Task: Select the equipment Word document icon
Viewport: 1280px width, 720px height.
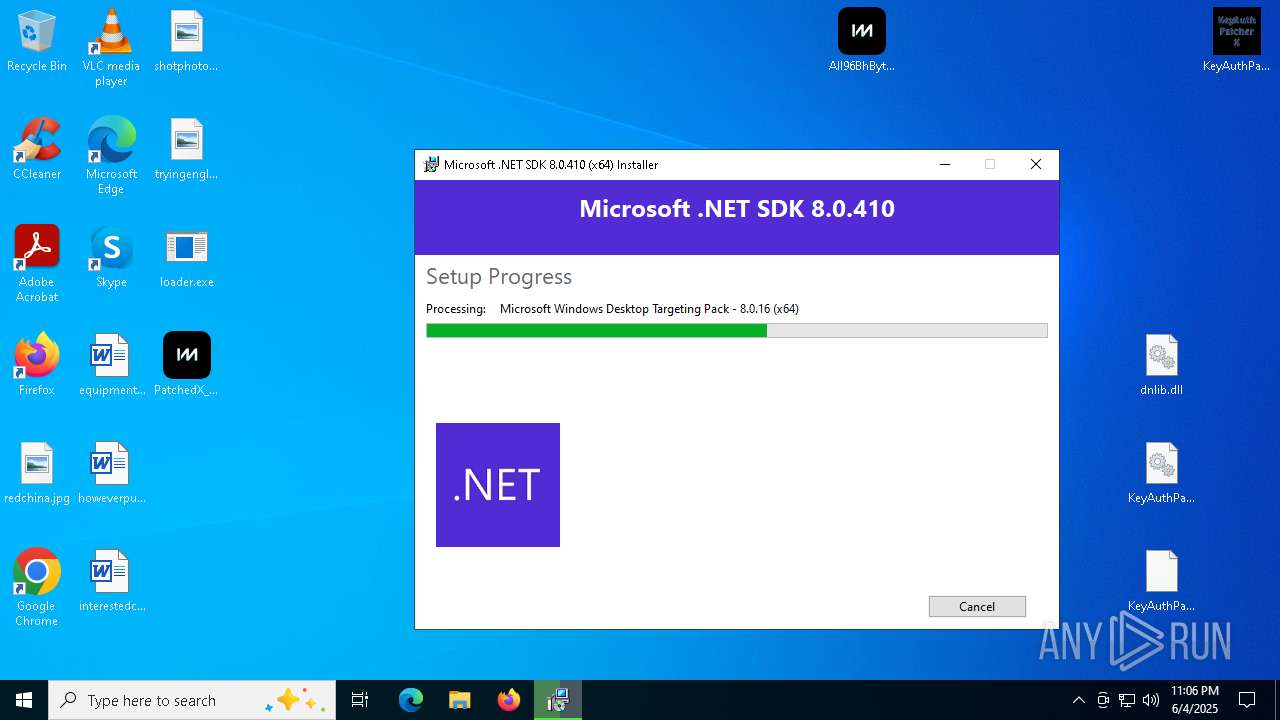Action: tap(111, 366)
